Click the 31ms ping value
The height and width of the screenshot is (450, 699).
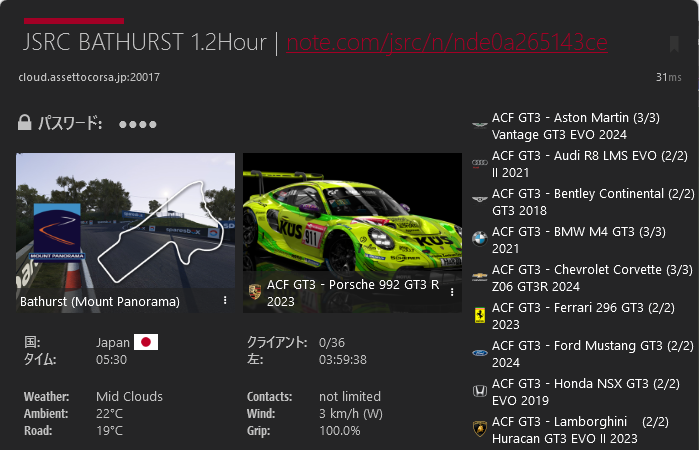[x=668, y=77]
